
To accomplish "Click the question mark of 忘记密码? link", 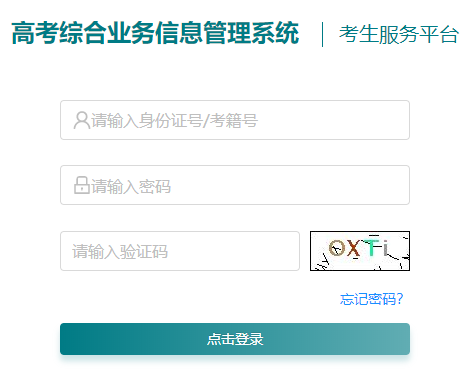I will [x=400, y=299].
